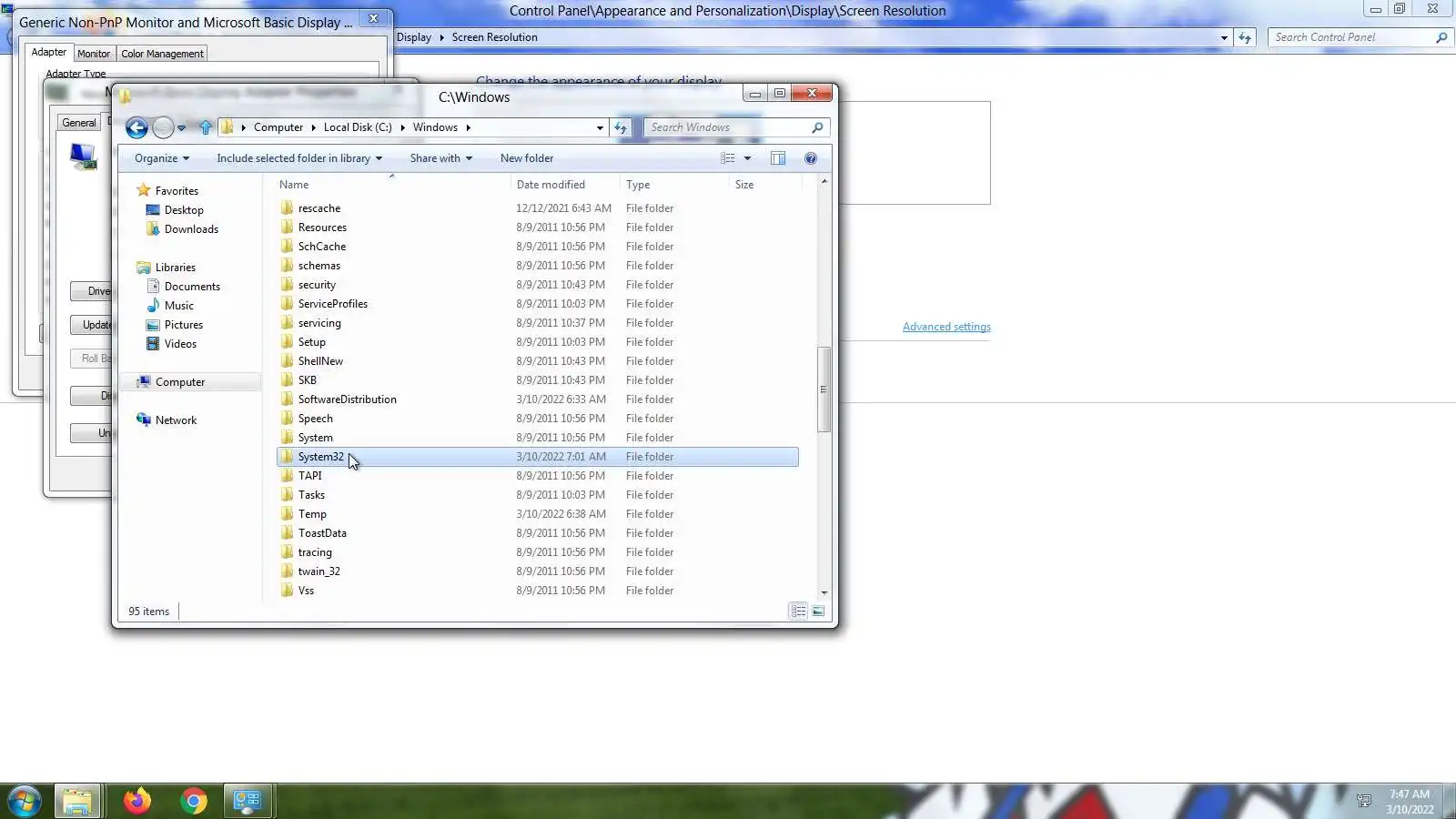
Task: Open the Music library
Action: [x=179, y=306]
